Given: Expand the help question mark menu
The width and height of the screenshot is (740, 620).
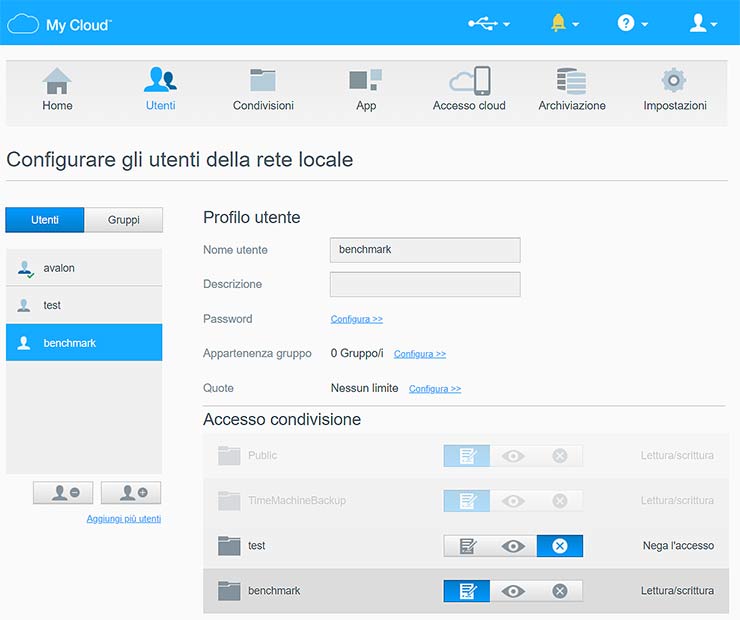Looking at the screenshot, I should [x=632, y=23].
